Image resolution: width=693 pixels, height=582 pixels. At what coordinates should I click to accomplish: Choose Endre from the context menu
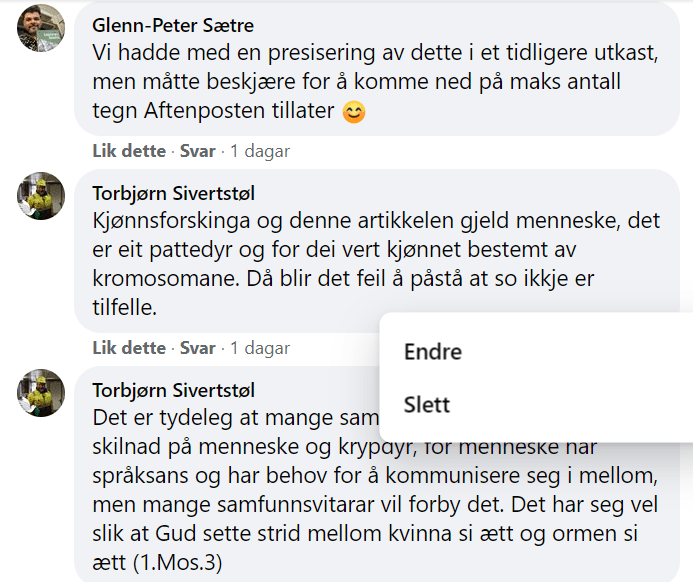(432, 352)
